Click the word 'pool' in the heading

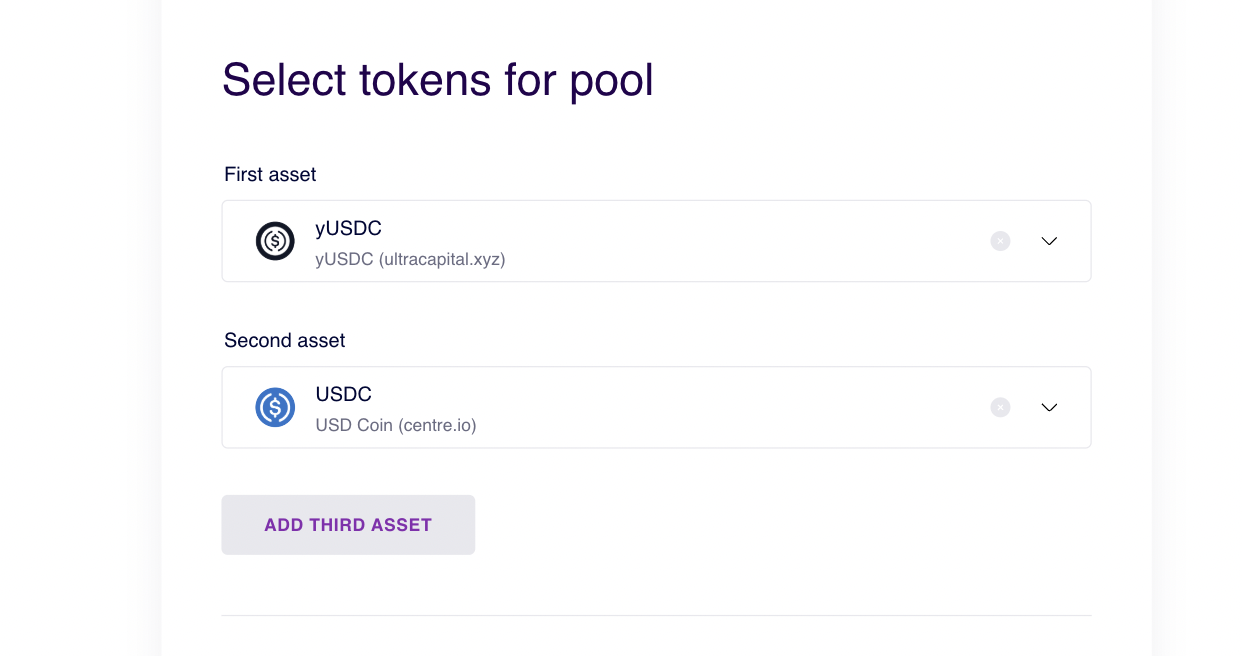click(611, 82)
